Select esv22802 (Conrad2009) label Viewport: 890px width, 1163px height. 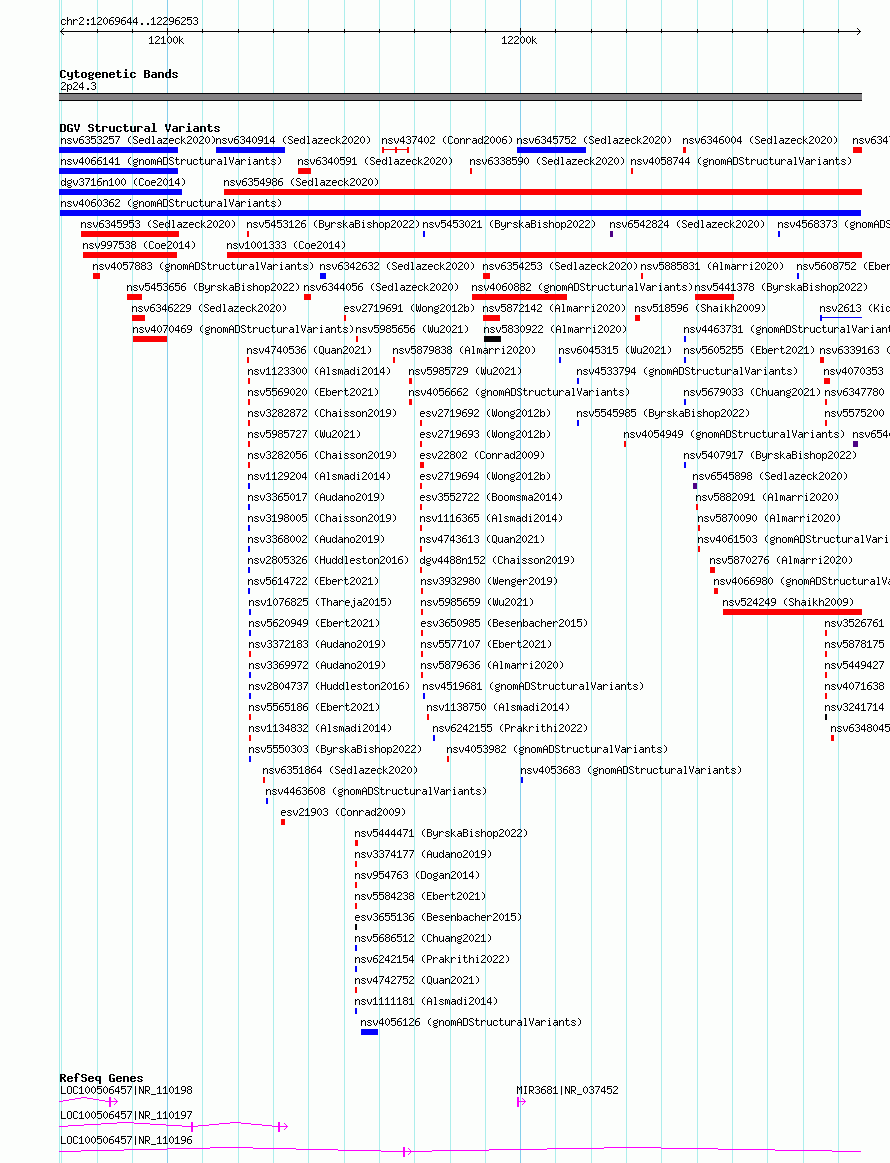pos(482,455)
